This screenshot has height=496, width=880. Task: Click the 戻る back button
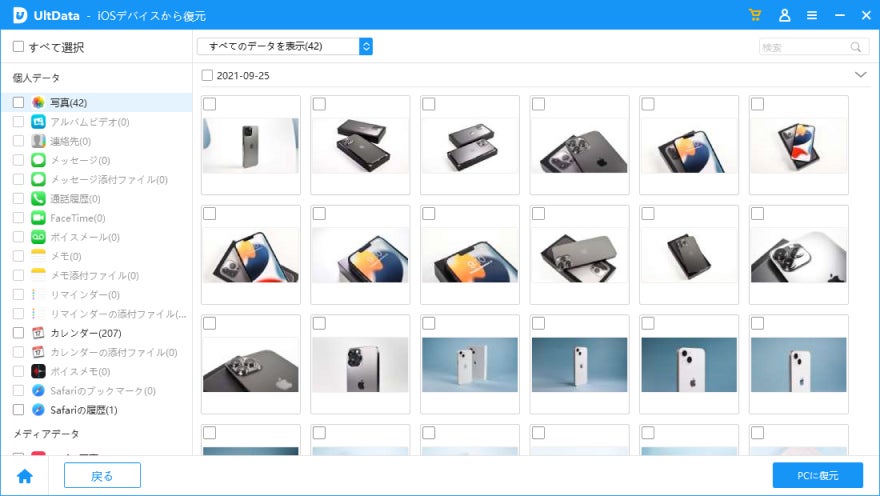point(102,475)
